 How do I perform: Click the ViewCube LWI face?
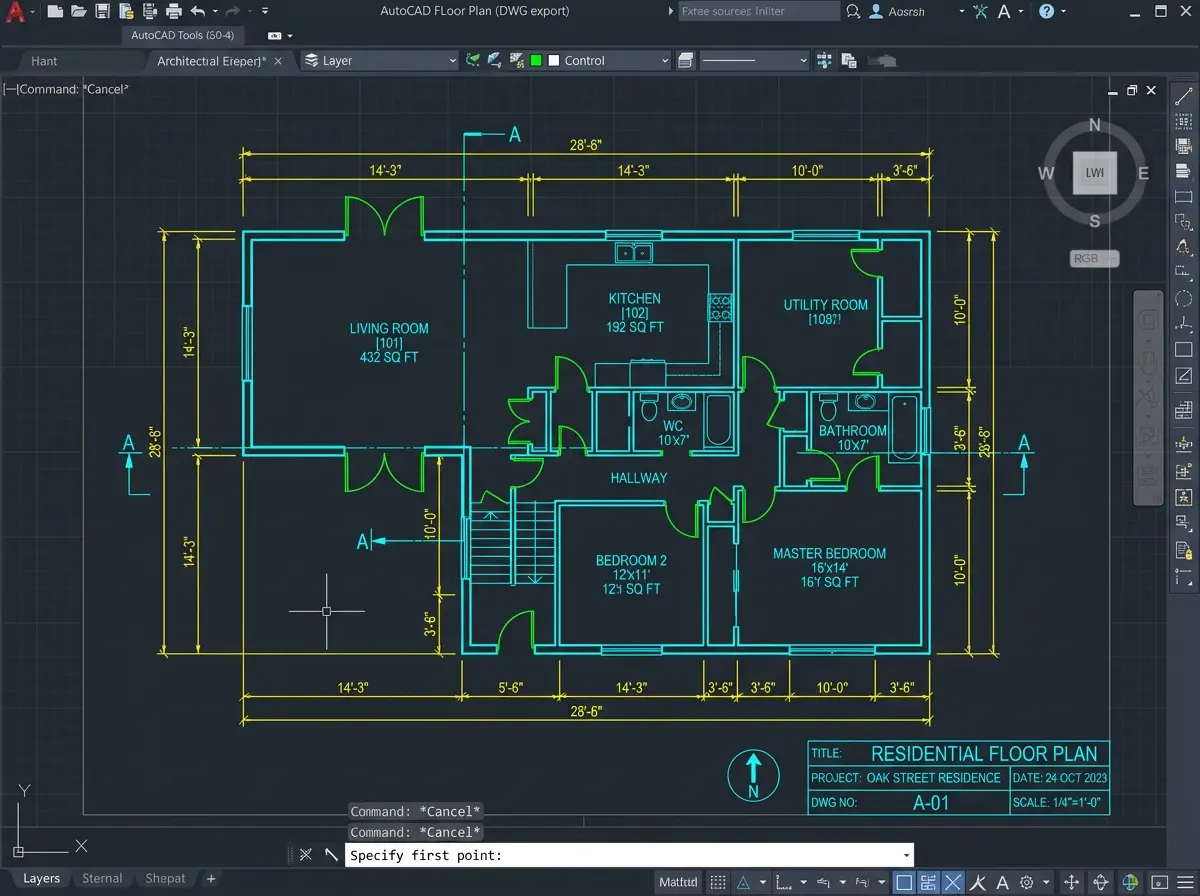pyautogui.click(x=1095, y=172)
